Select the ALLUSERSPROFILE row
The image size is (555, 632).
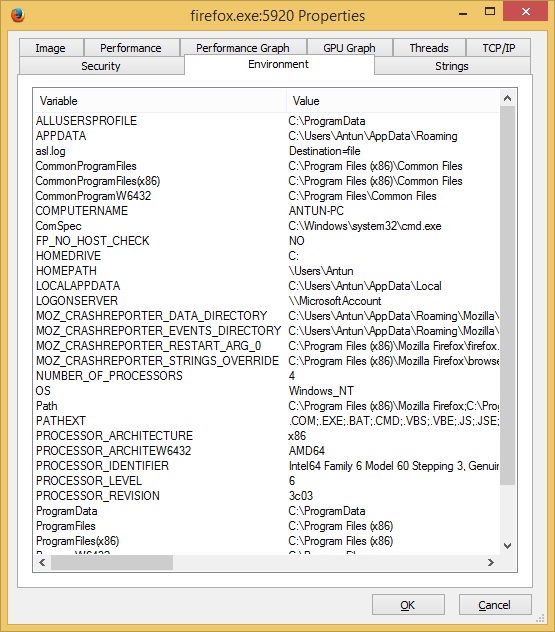click(x=266, y=121)
